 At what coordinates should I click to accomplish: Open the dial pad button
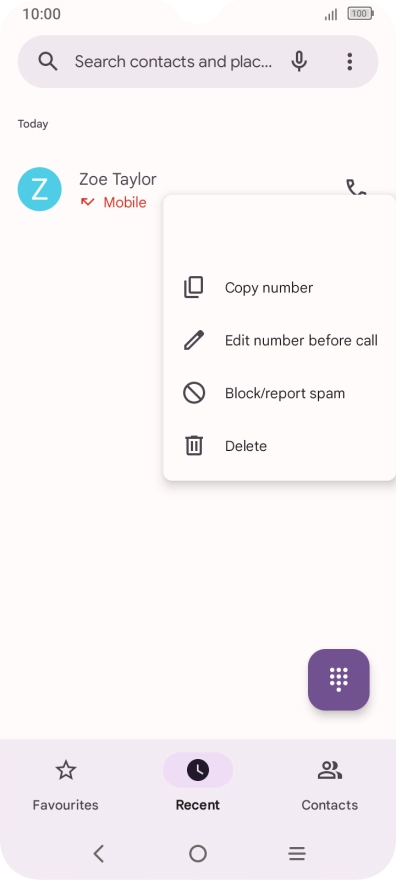[x=339, y=680]
